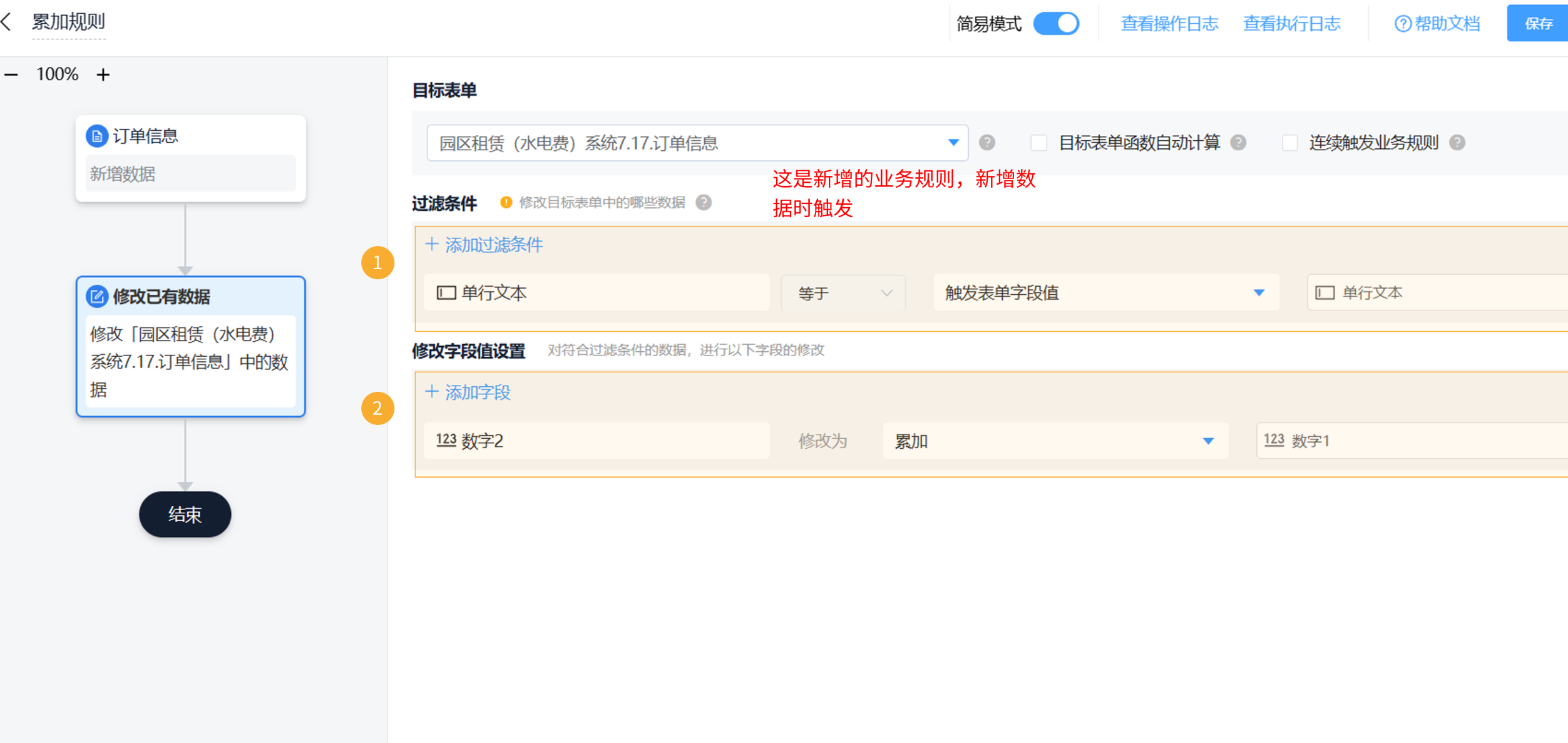This screenshot has width=1568, height=743.
Task: Open help tip beside 修改目标表单中的哪些数据
Action: pos(704,202)
